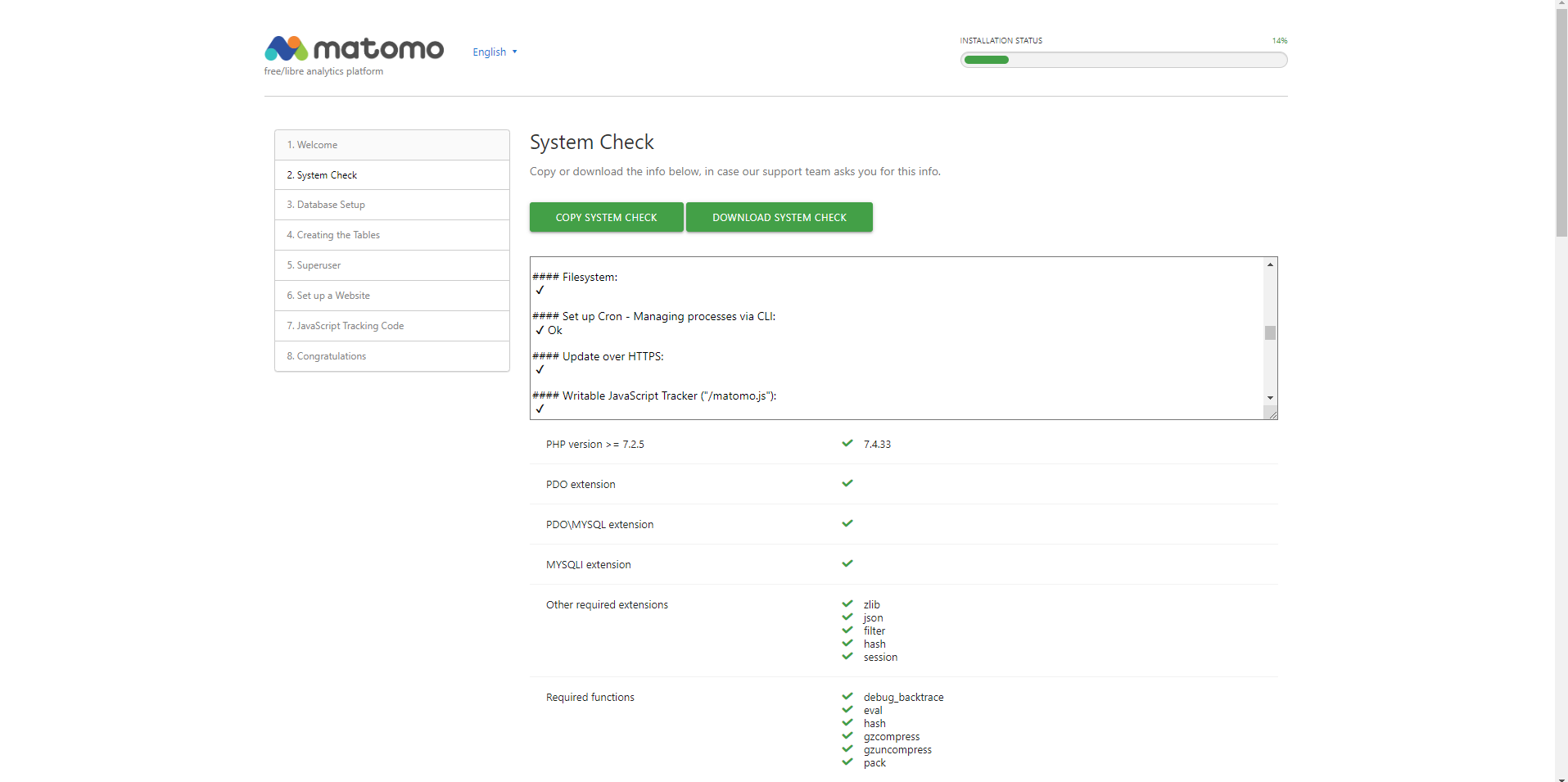This screenshot has width=1568, height=782.
Task: Click the 'Required functions' label
Action: point(590,698)
